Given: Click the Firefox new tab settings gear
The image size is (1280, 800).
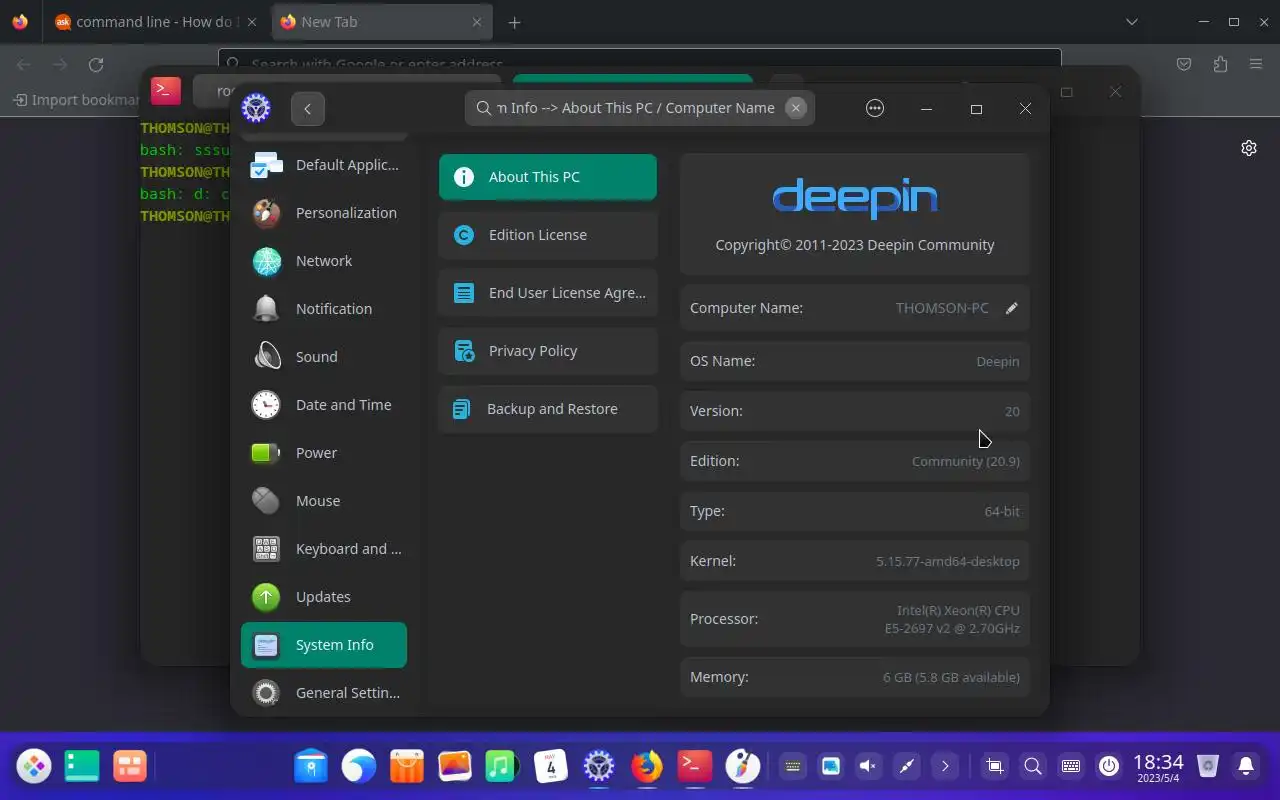Looking at the screenshot, I should pos(1249,148).
